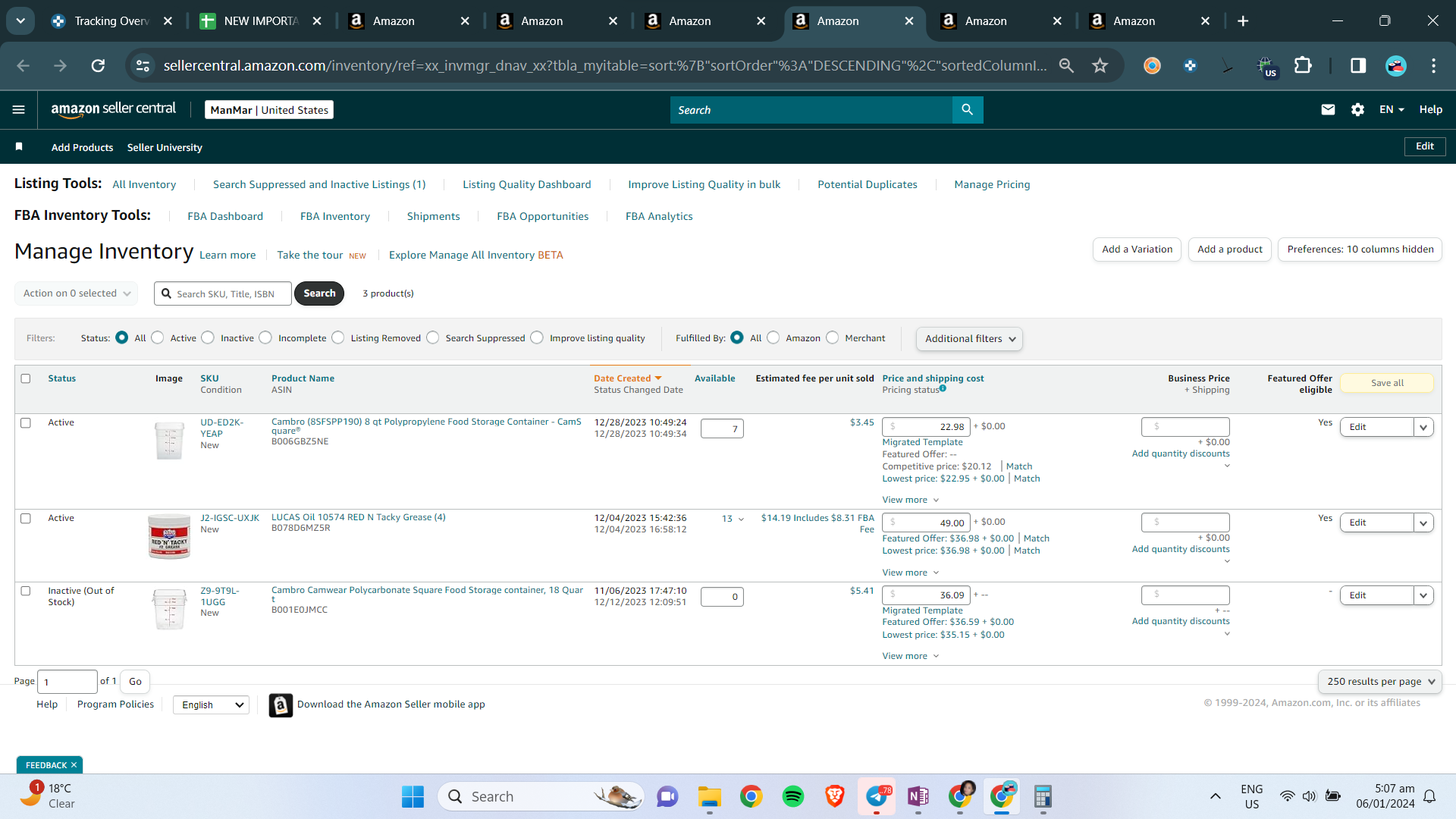Expand the Edit dropdown arrow for UD-ED2K-YEAP
Screen dimensions: 1456x819
[x=1423, y=427]
